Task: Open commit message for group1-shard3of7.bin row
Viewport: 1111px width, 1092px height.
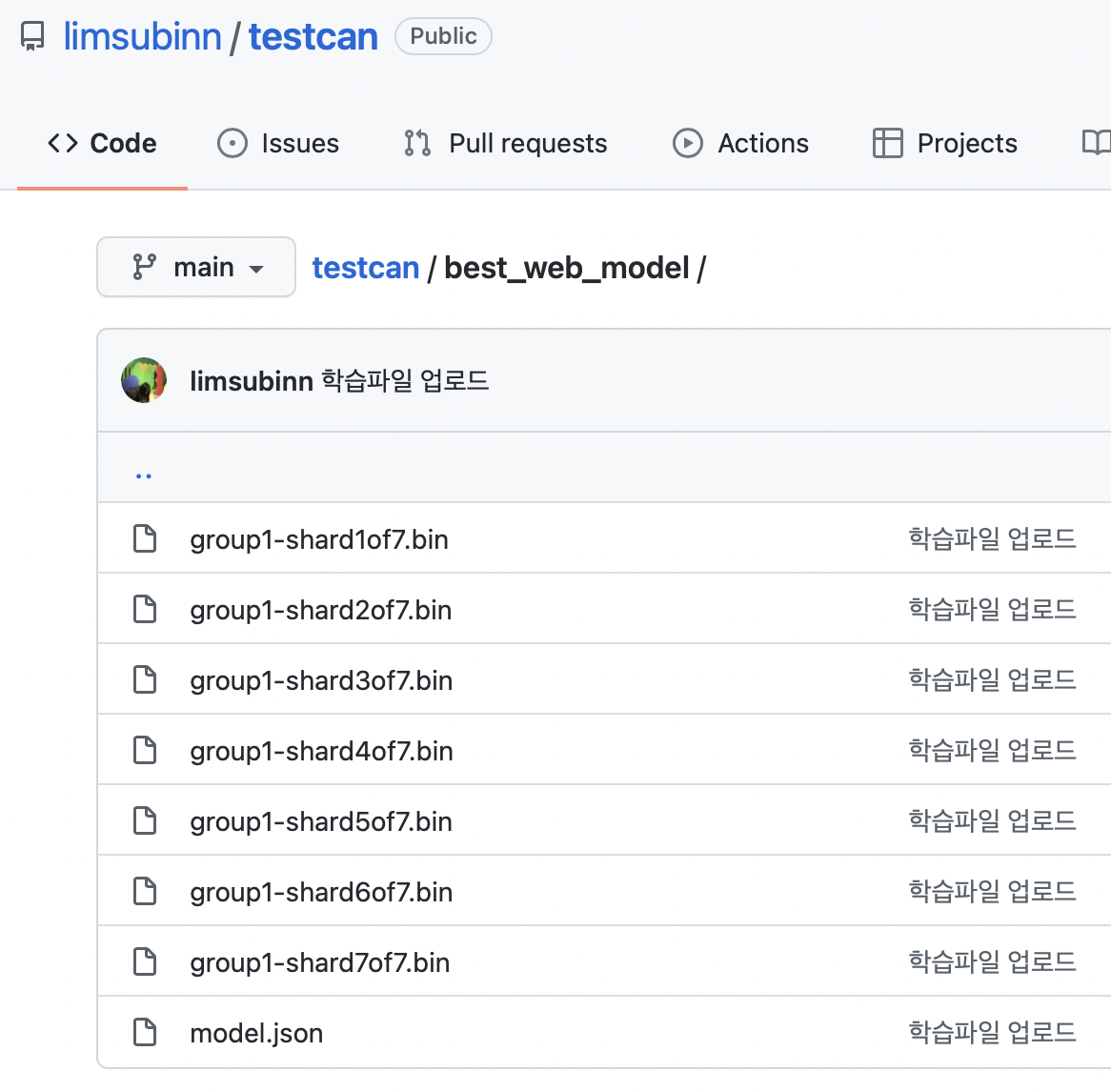Action: pos(992,679)
